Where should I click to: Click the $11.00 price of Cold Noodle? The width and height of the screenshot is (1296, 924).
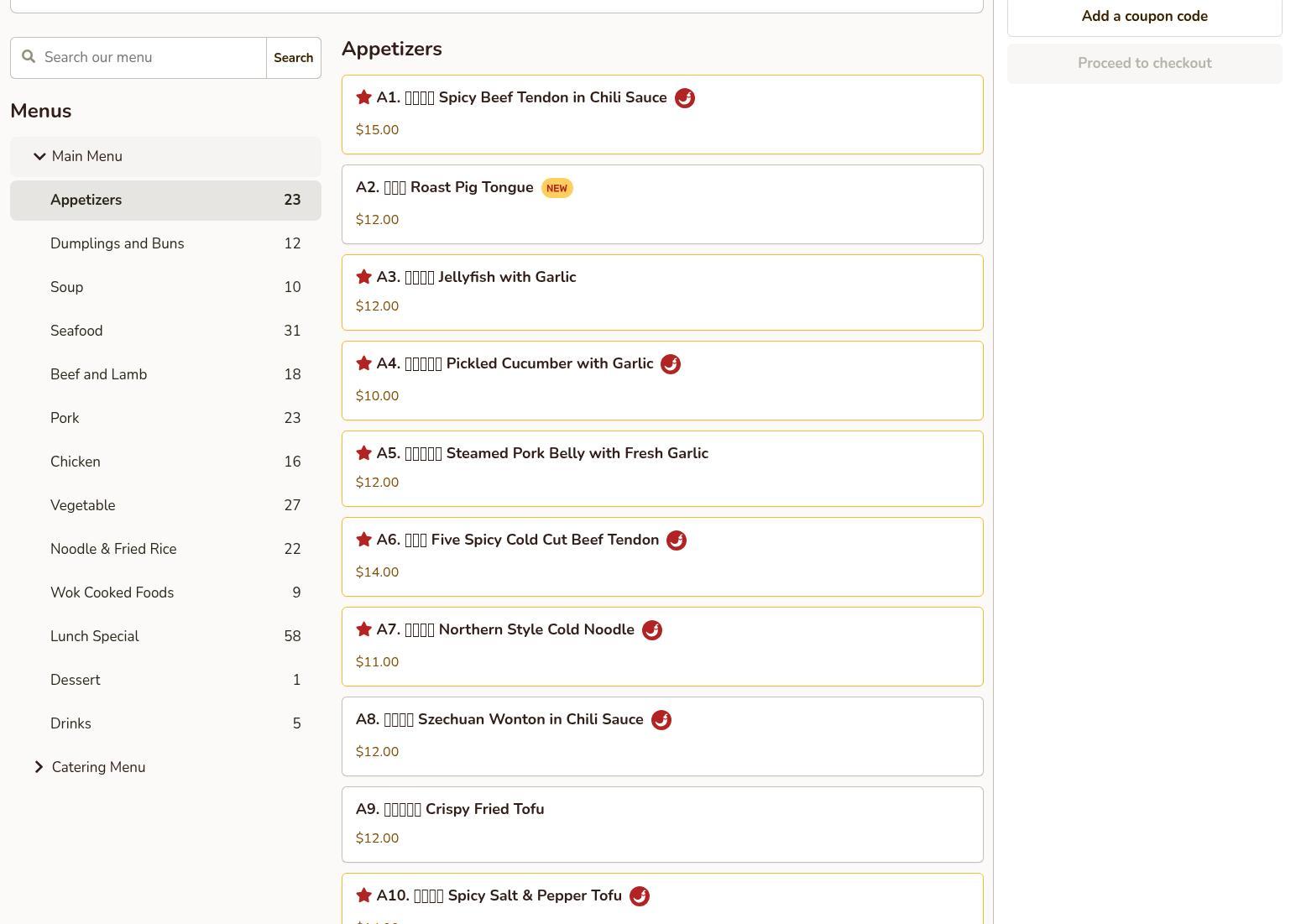[x=377, y=662]
